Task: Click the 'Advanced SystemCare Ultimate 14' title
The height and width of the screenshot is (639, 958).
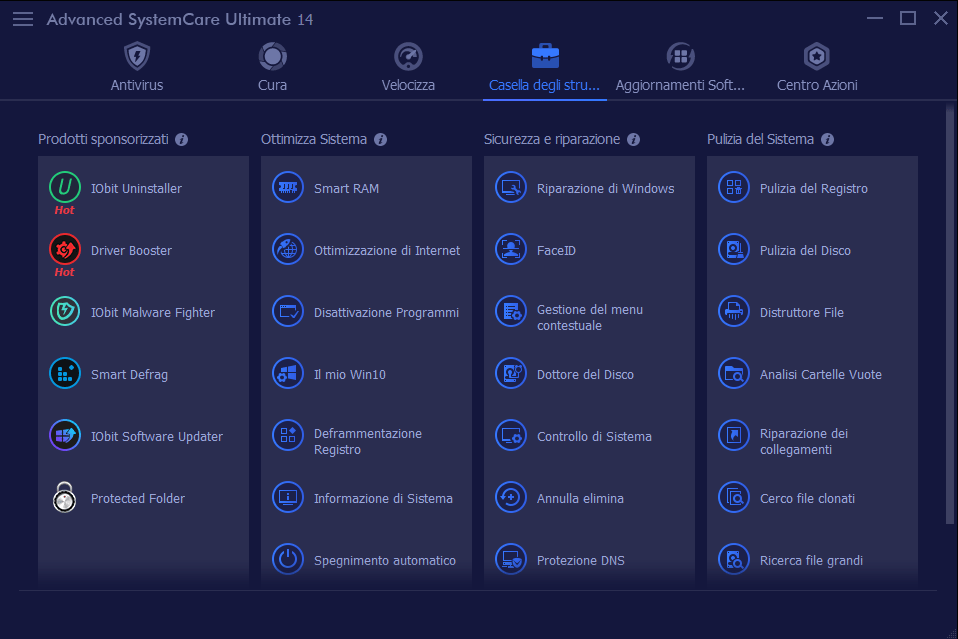Action: click(180, 20)
